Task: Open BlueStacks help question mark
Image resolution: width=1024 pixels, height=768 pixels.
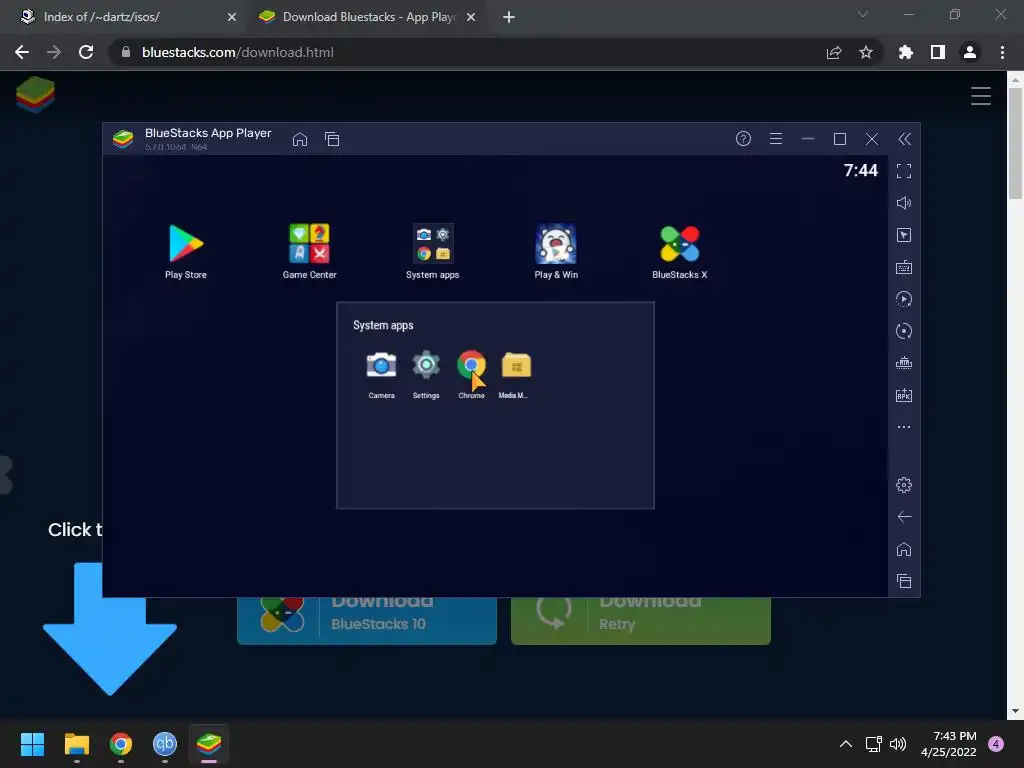Action: pos(743,138)
